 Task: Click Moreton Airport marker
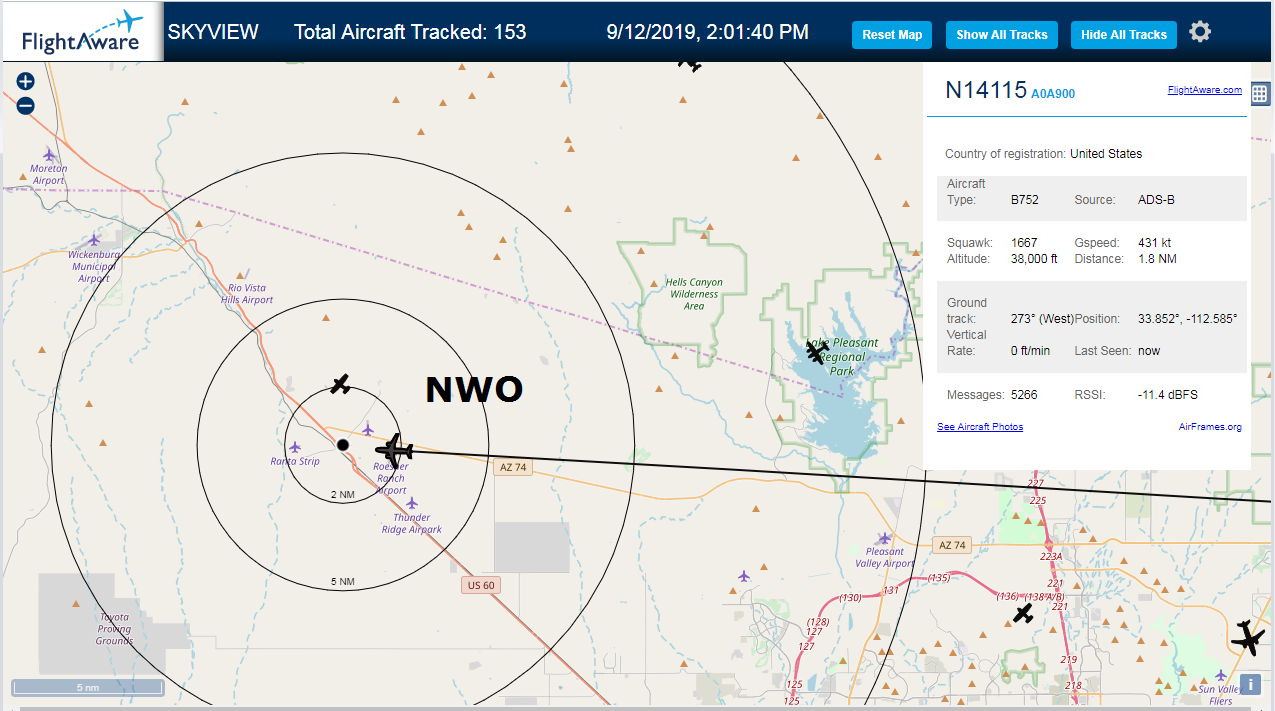[x=50, y=154]
